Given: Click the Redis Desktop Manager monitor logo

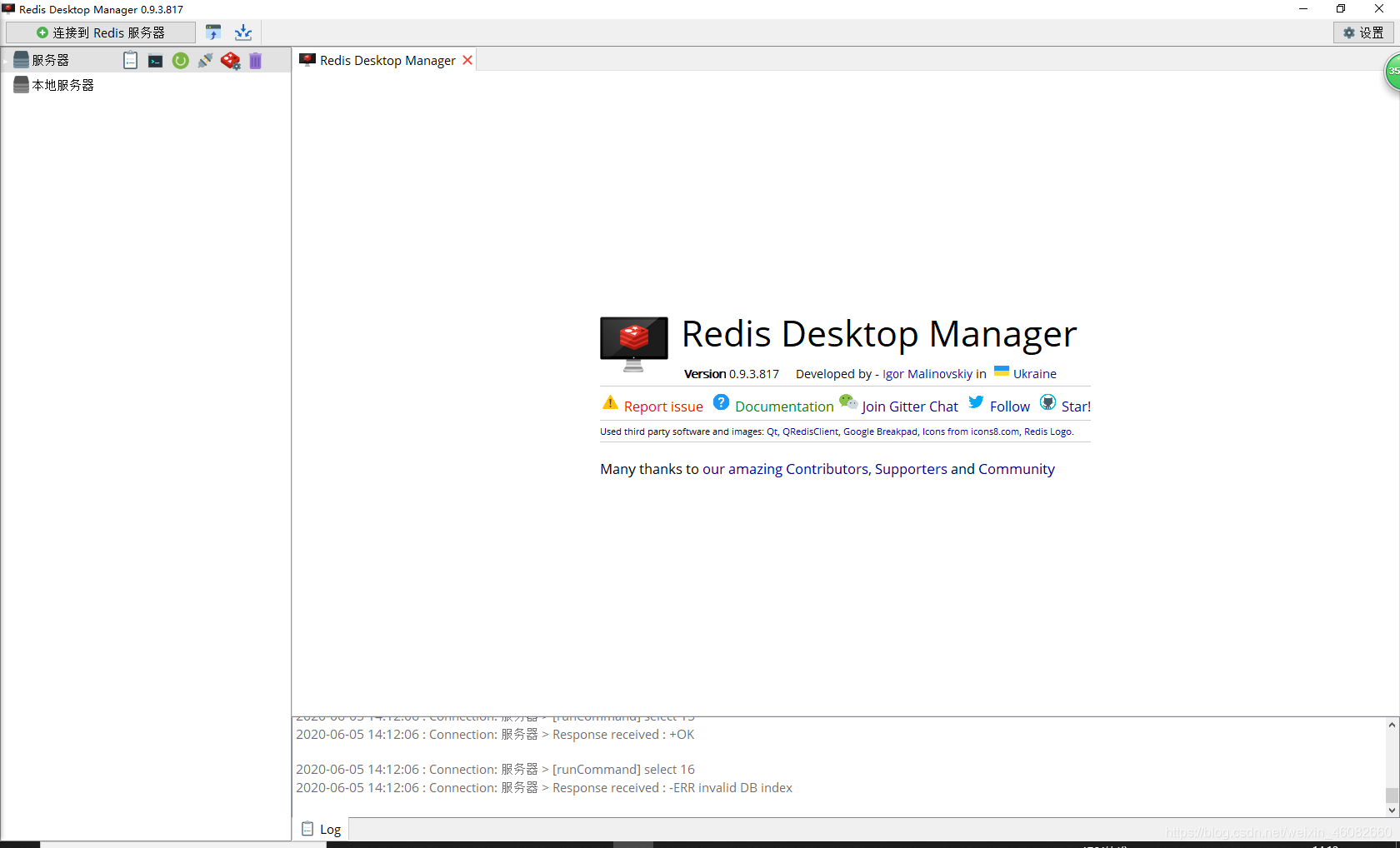Looking at the screenshot, I should 633,343.
